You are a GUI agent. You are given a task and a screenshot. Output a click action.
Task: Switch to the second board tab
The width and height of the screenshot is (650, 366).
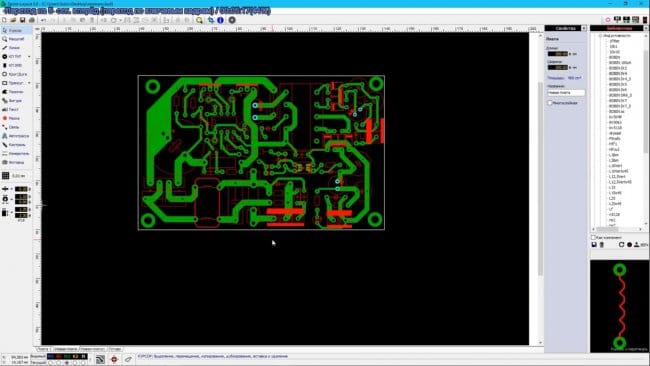pyautogui.click(x=65, y=349)
